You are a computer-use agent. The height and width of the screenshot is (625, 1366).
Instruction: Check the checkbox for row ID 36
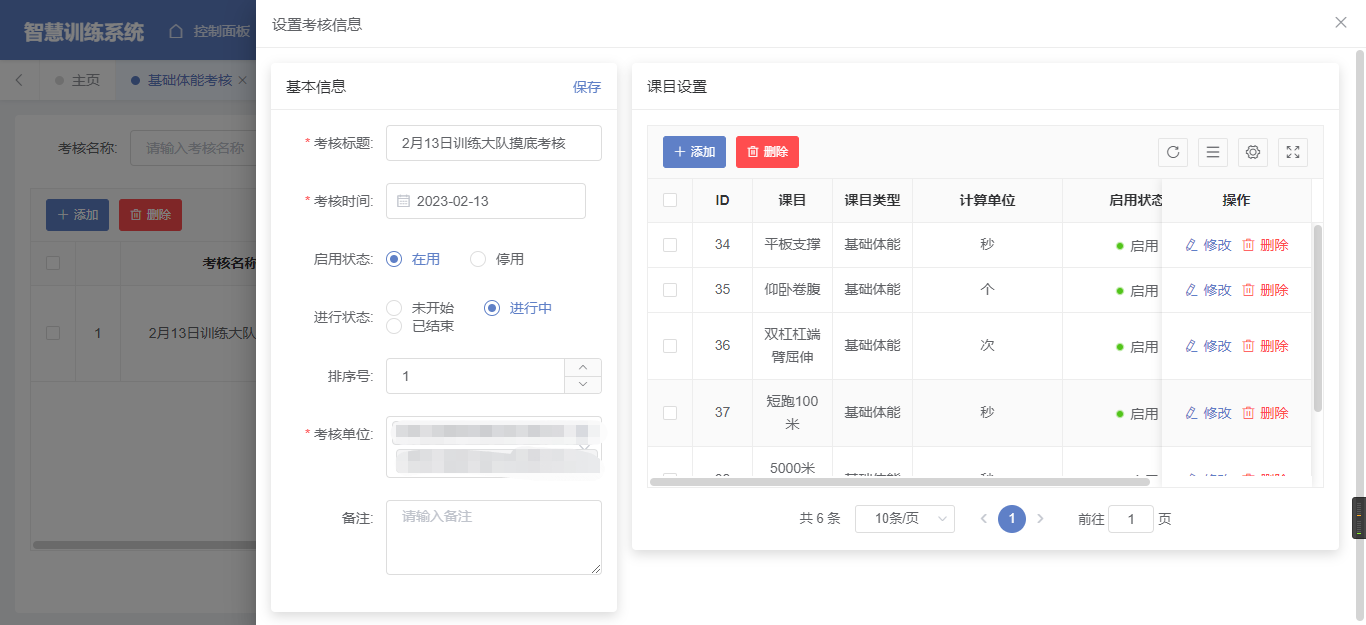coord(670,346)
